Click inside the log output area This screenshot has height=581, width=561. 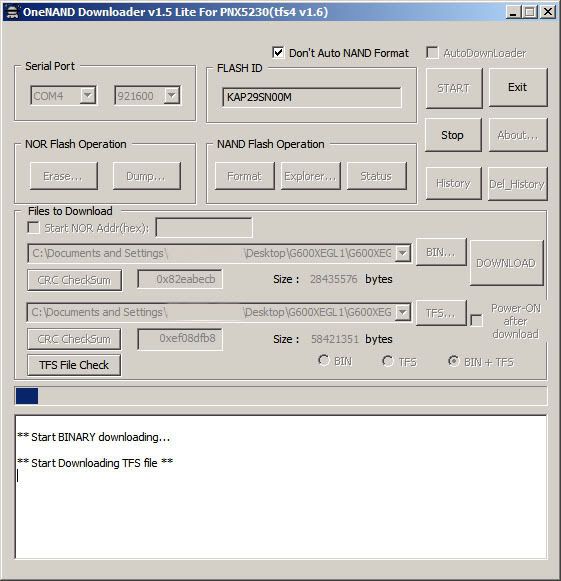point(280,487)
